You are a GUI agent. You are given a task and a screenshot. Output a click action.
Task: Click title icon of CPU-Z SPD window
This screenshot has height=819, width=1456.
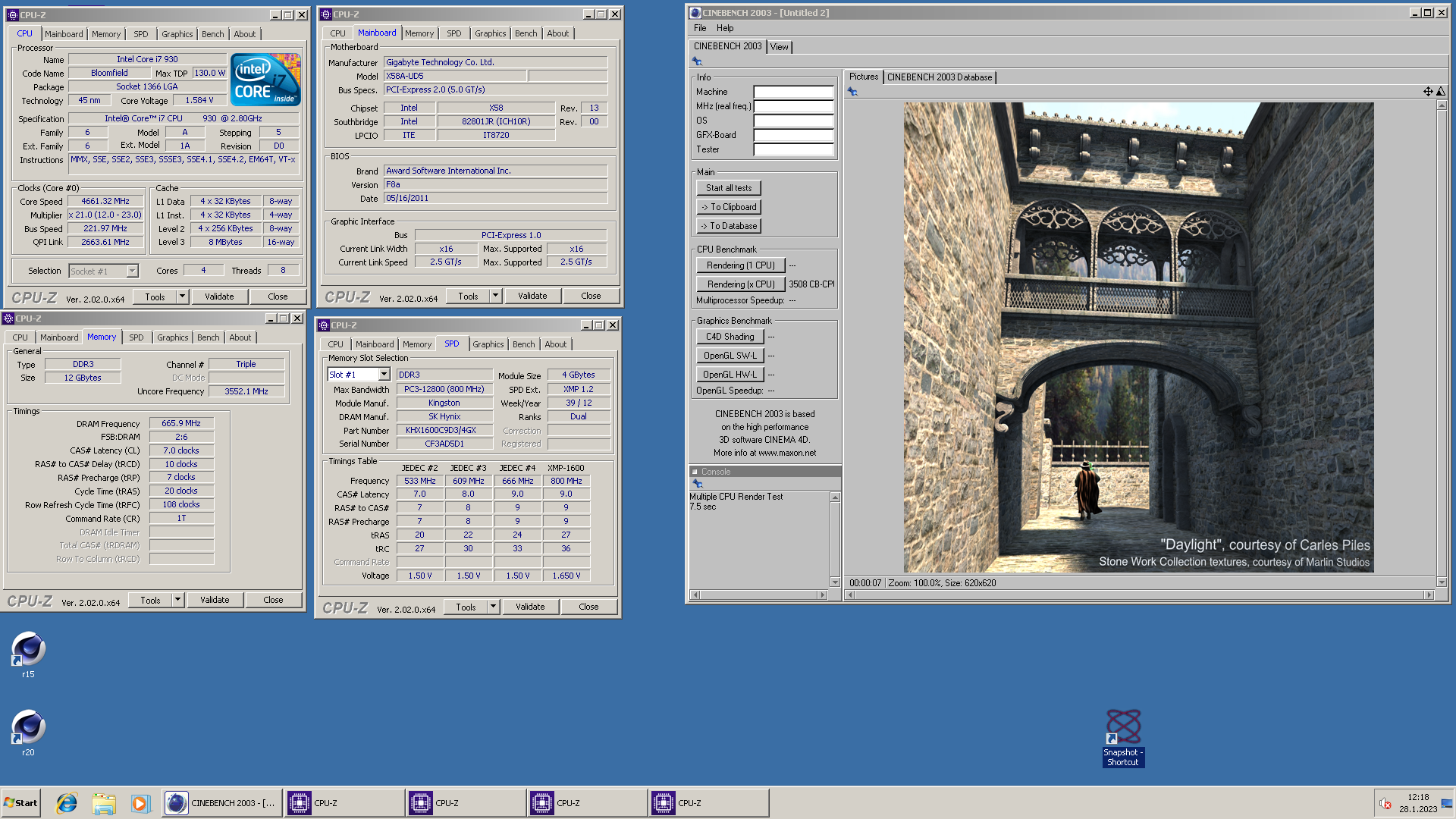click(x=324, y=325)
